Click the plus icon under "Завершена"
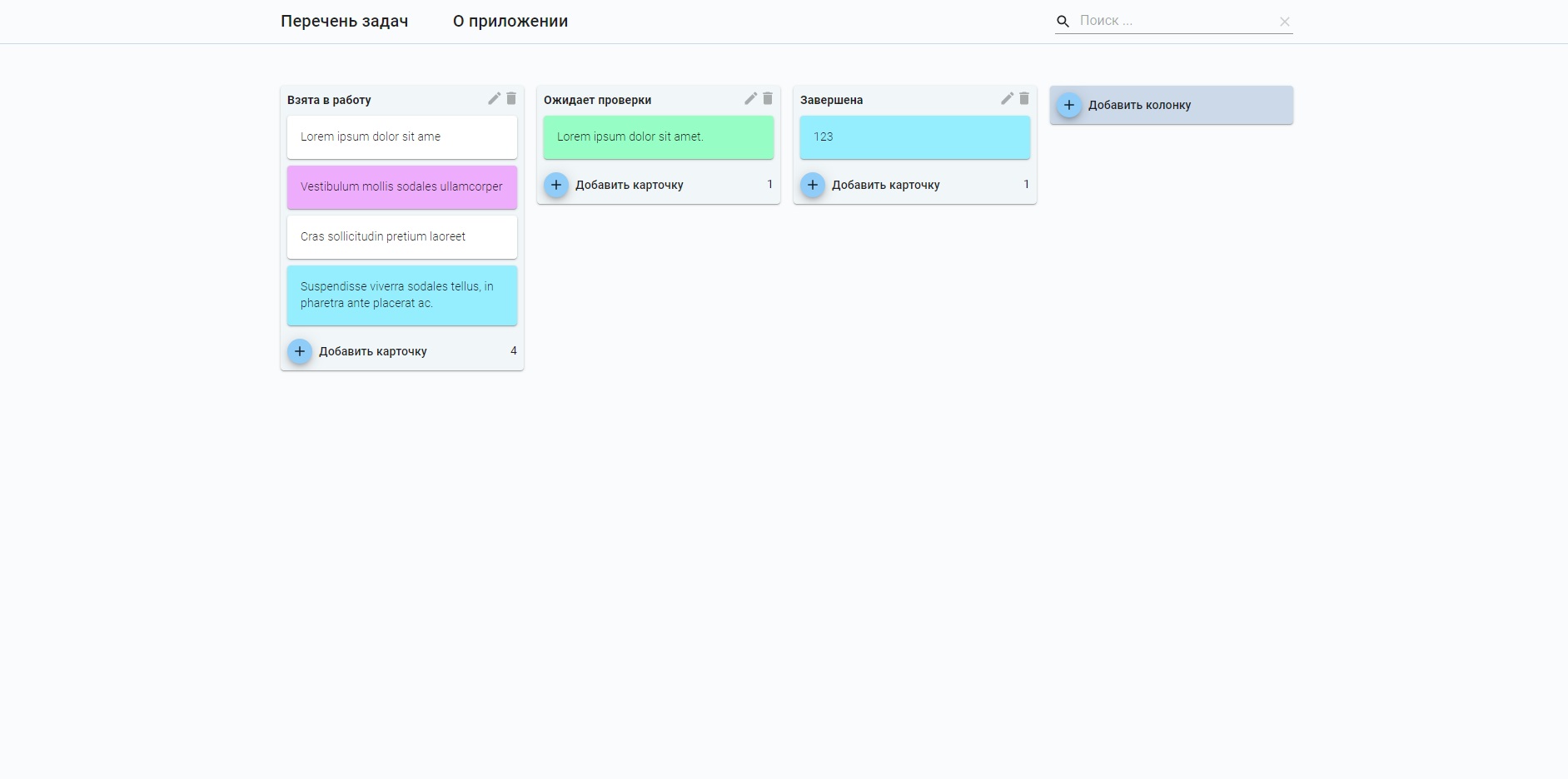Viewport: 1568px width, 779px height. (x=813, y=185)
